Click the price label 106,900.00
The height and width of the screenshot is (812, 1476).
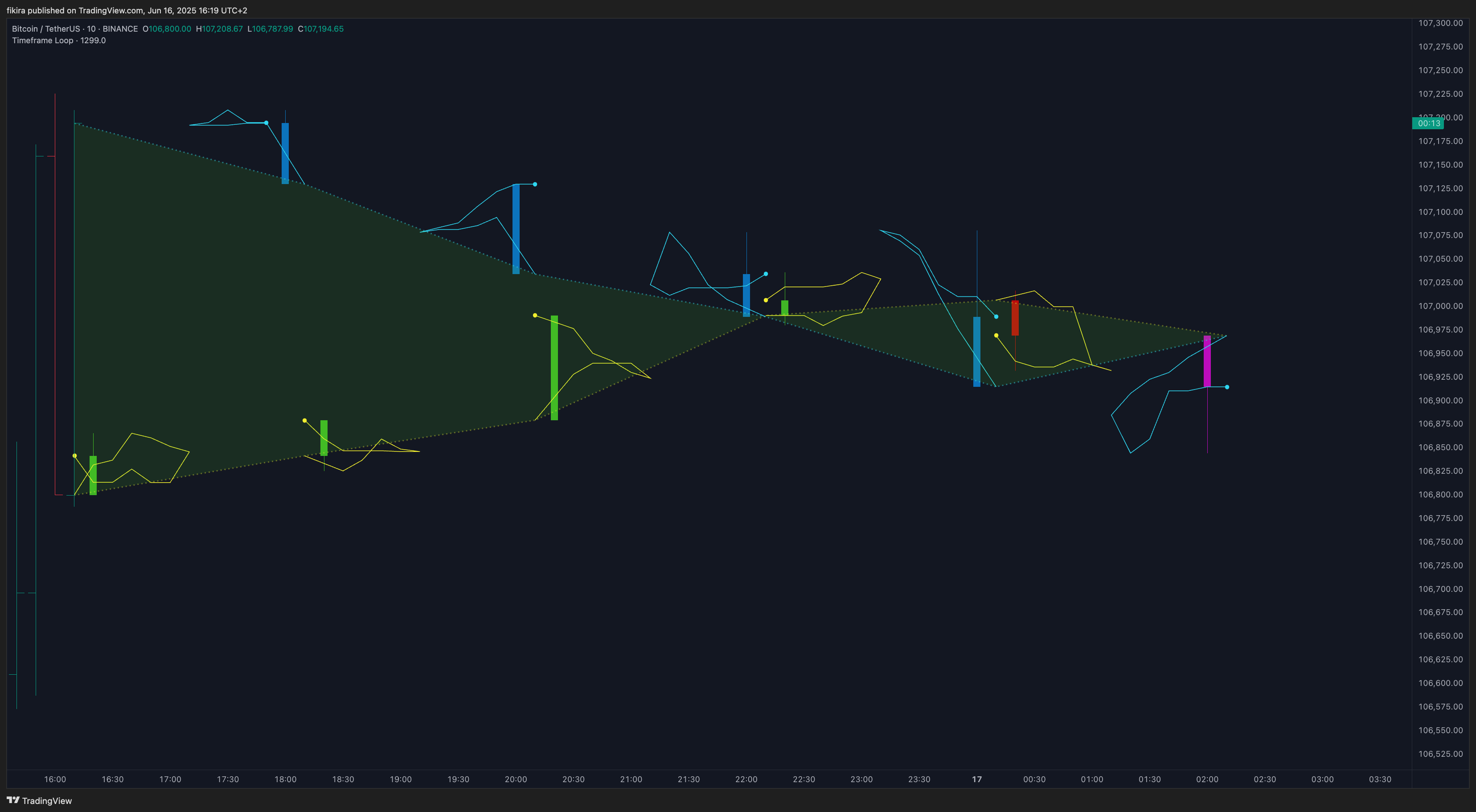click(1440, 401)
